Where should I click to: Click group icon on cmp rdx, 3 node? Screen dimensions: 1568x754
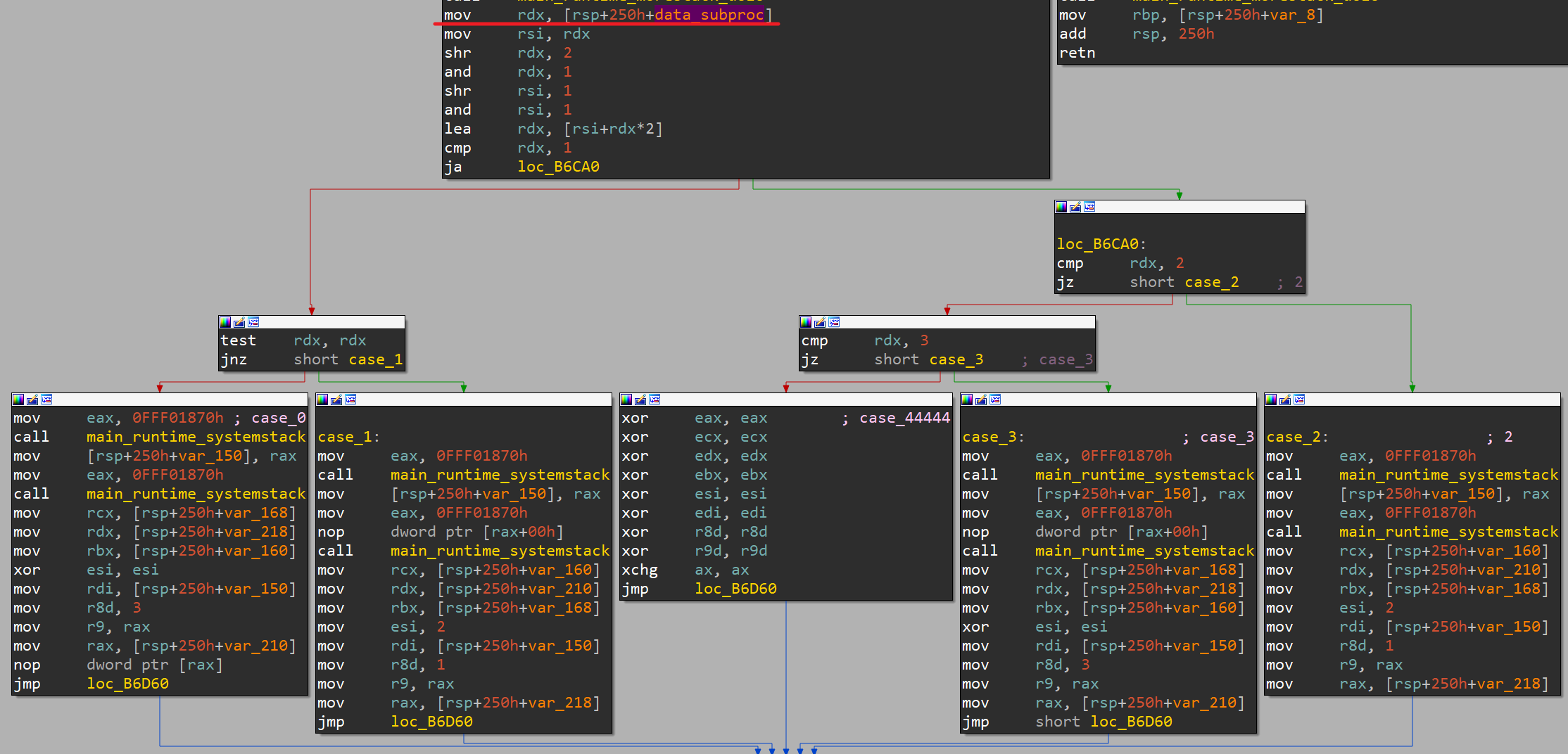pyautogui.click(x=834, y=322)
